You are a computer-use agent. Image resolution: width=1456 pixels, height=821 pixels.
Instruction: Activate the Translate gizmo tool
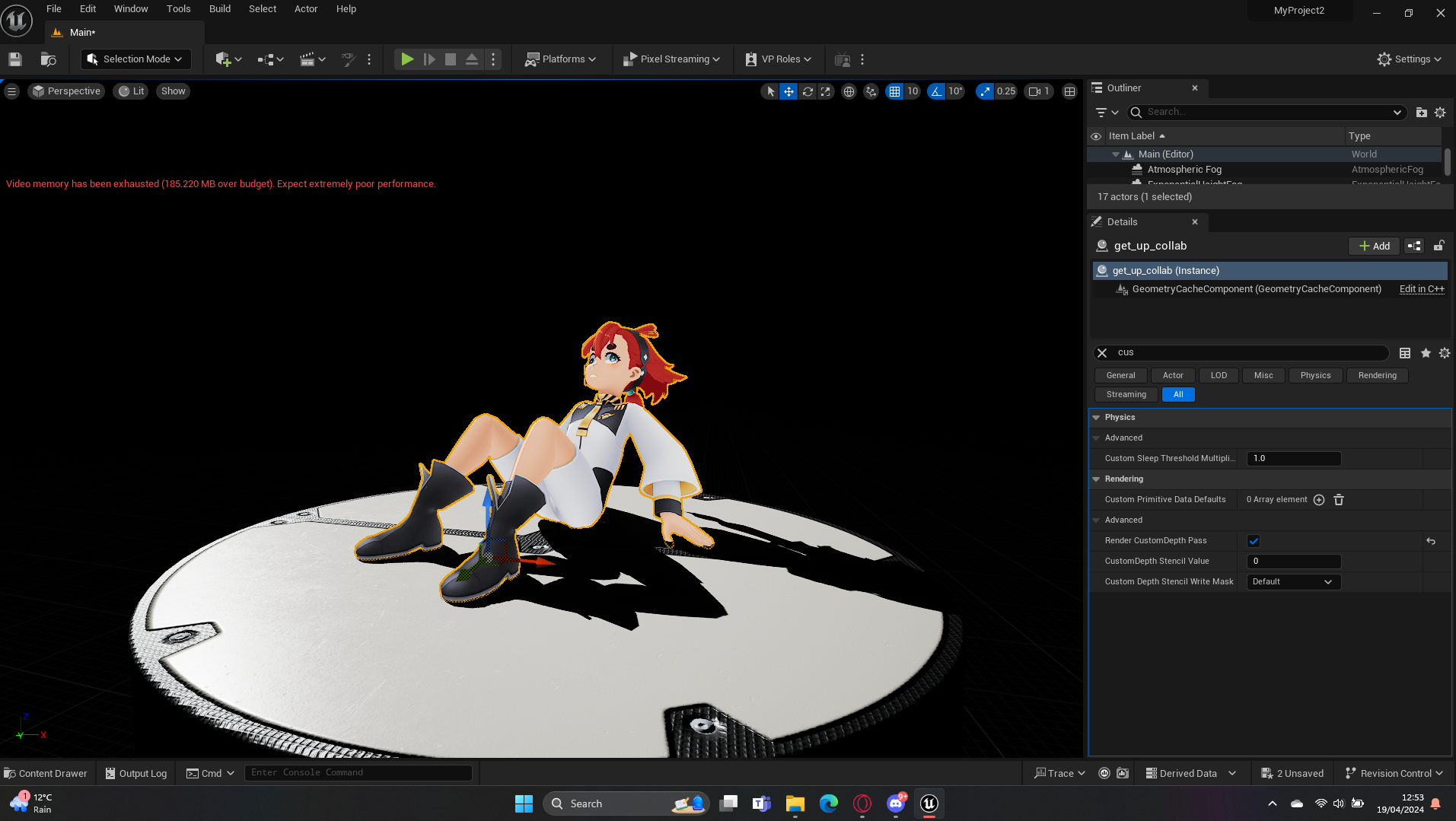[789, 91]
